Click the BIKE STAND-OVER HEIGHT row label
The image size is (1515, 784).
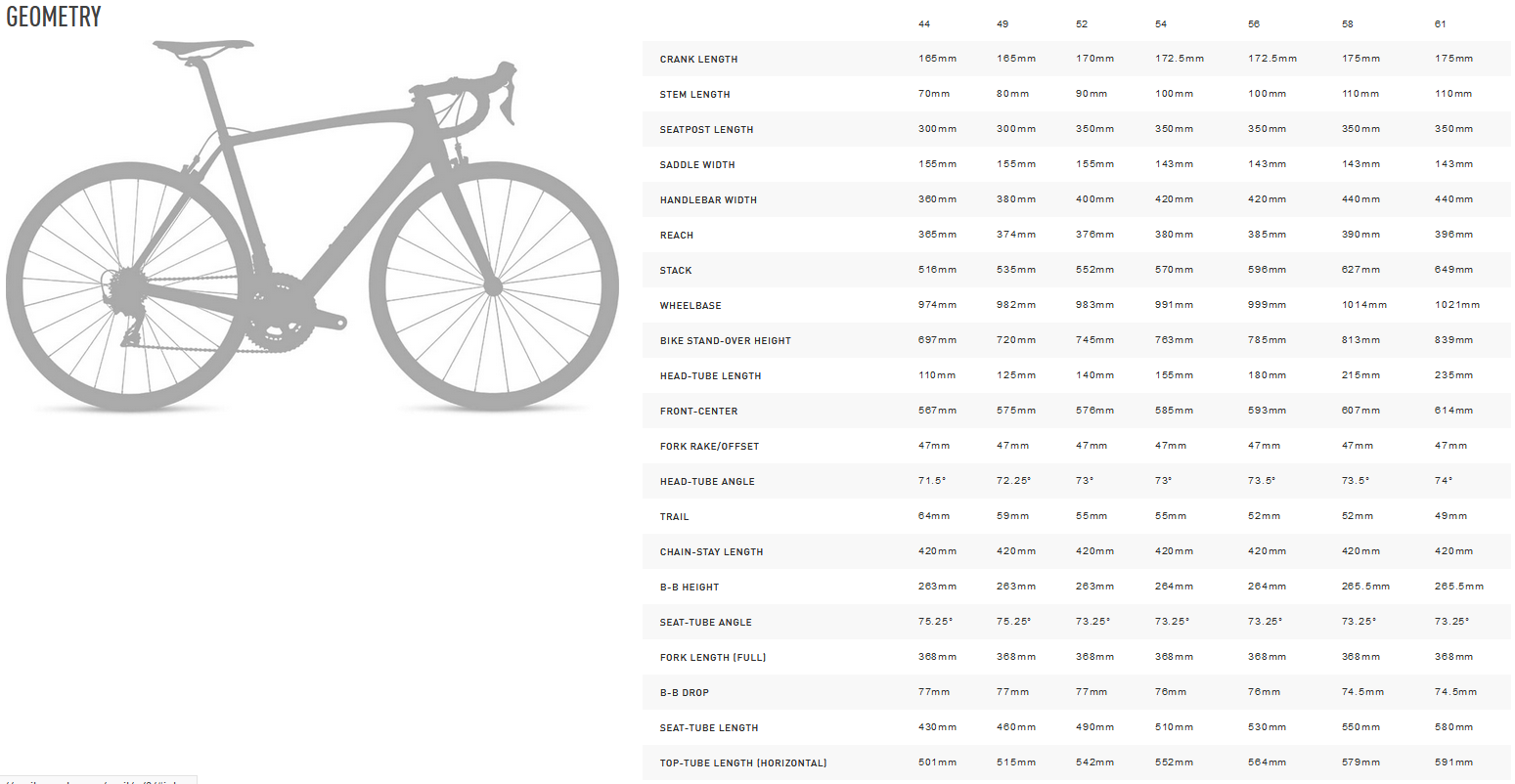click(x=725, y=341)
